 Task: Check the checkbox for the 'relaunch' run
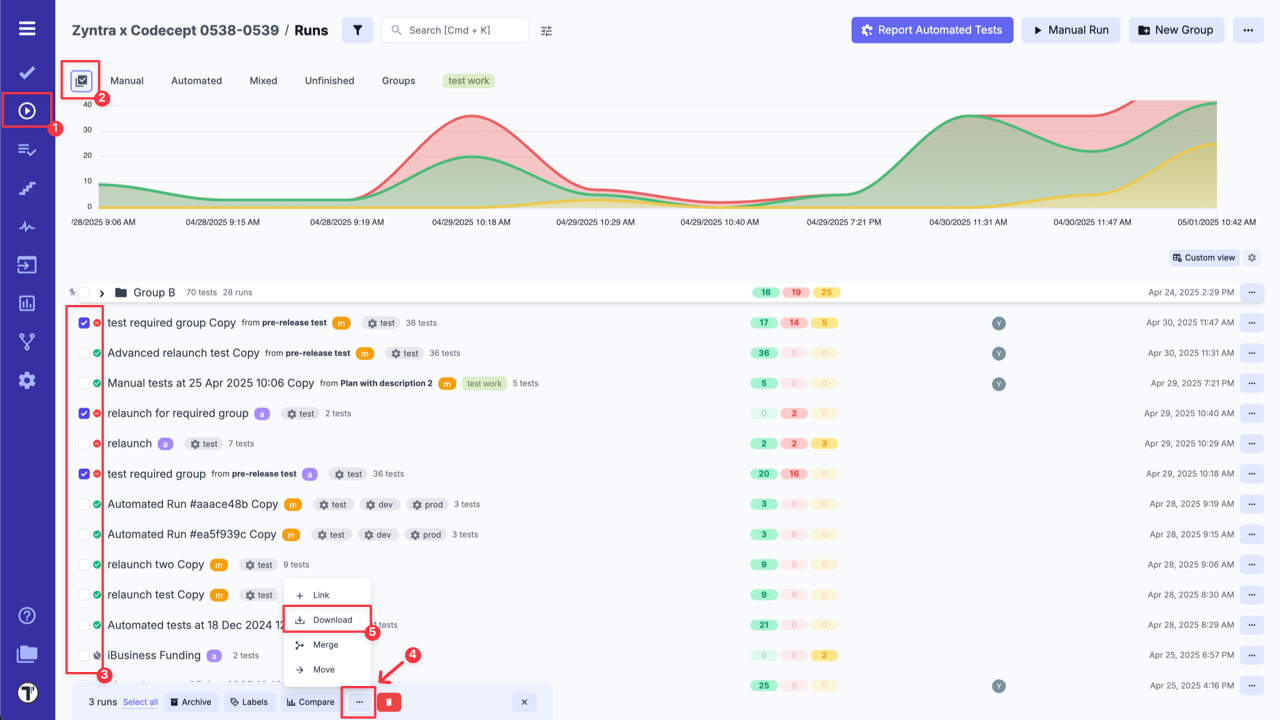point(84,443)
